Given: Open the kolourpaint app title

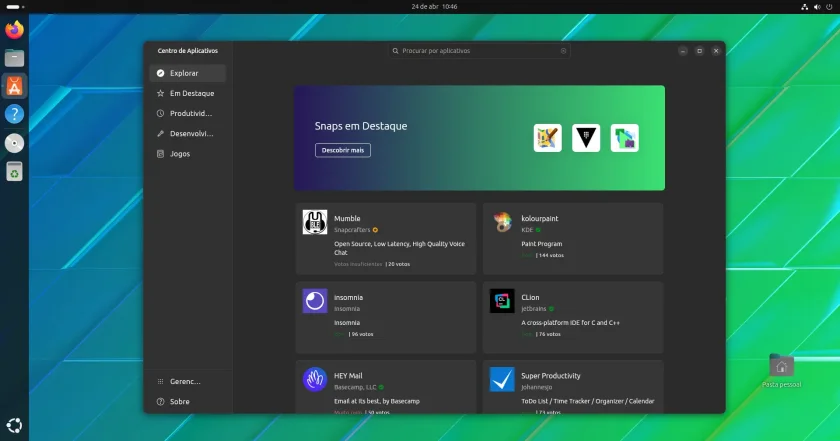Looking at the screenshot, I should point(540,219).
